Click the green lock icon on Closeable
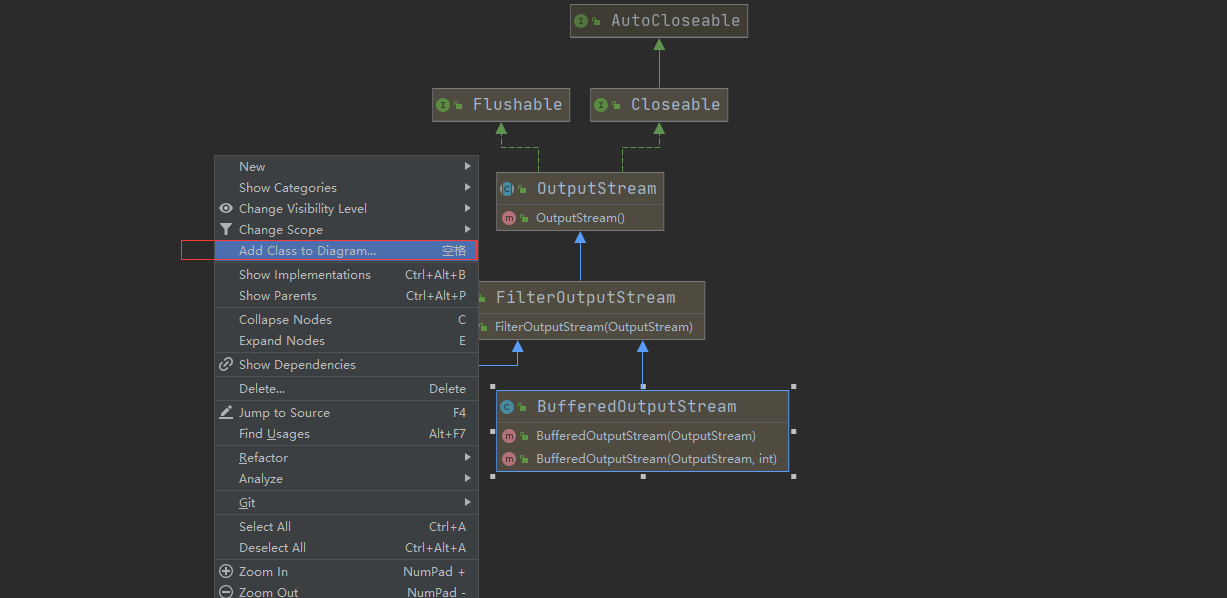 (616, 105)
